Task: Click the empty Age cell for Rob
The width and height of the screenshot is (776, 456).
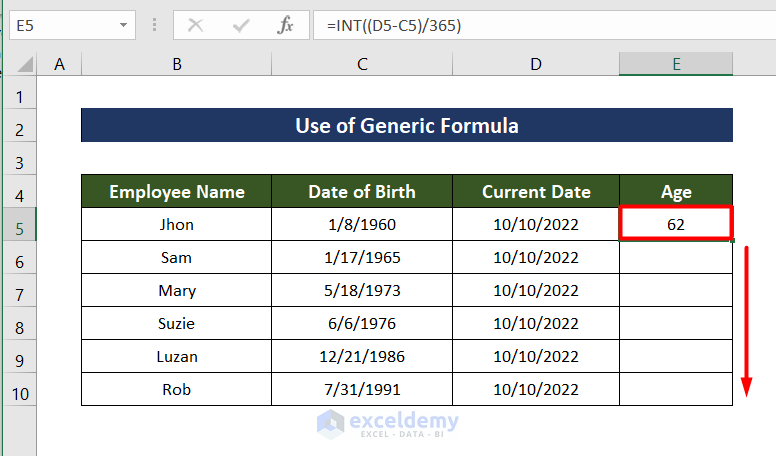Action: tap(676, 389)
